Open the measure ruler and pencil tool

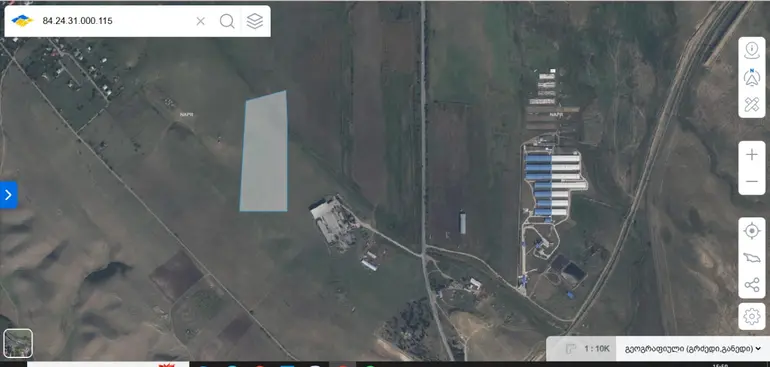tap(751, 104)
